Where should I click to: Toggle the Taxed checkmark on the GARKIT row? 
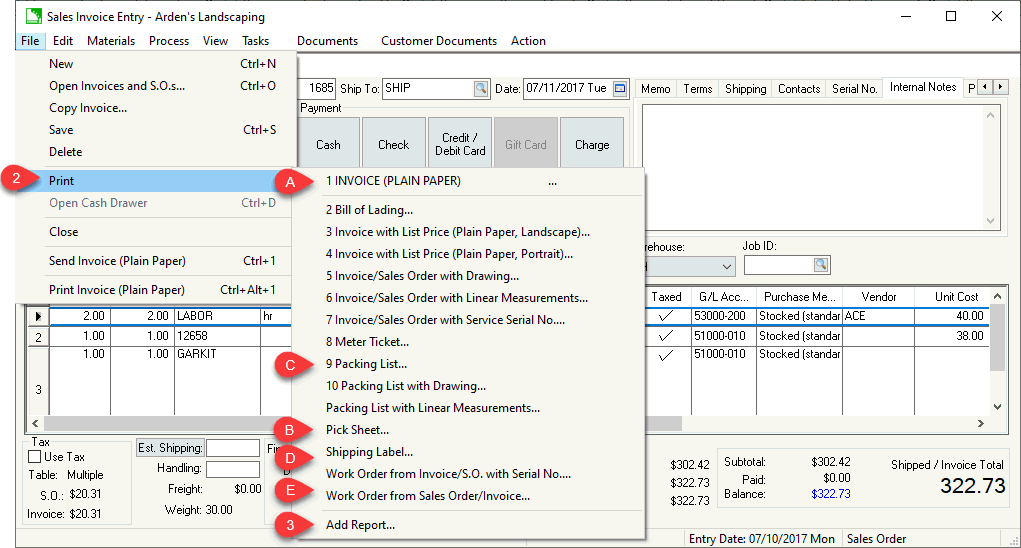click(666, 354)
